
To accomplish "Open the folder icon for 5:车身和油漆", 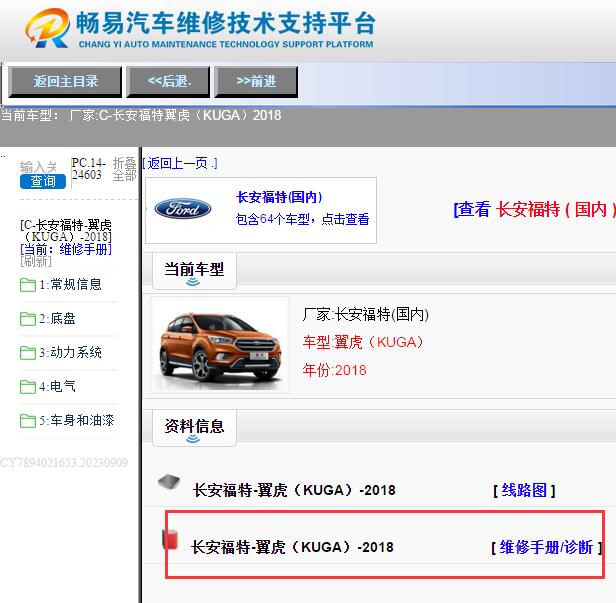I will click(x=28, y=421).
